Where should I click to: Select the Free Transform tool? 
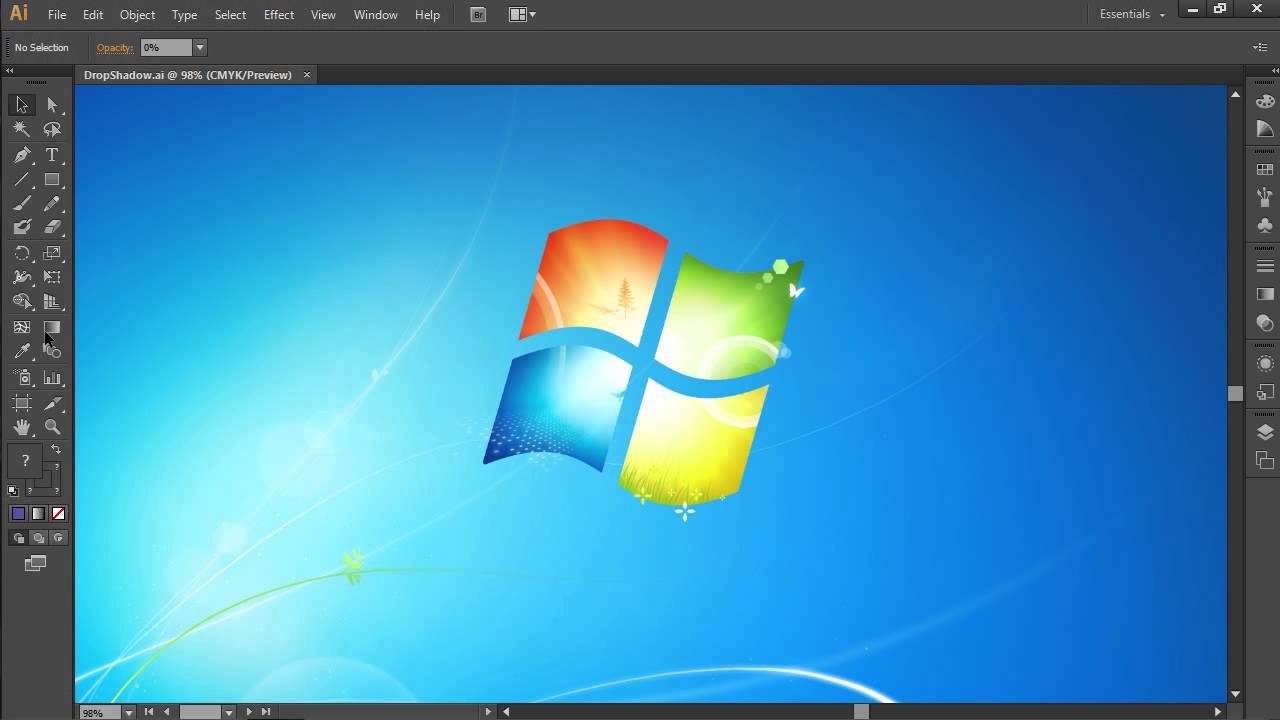(52, 277)
